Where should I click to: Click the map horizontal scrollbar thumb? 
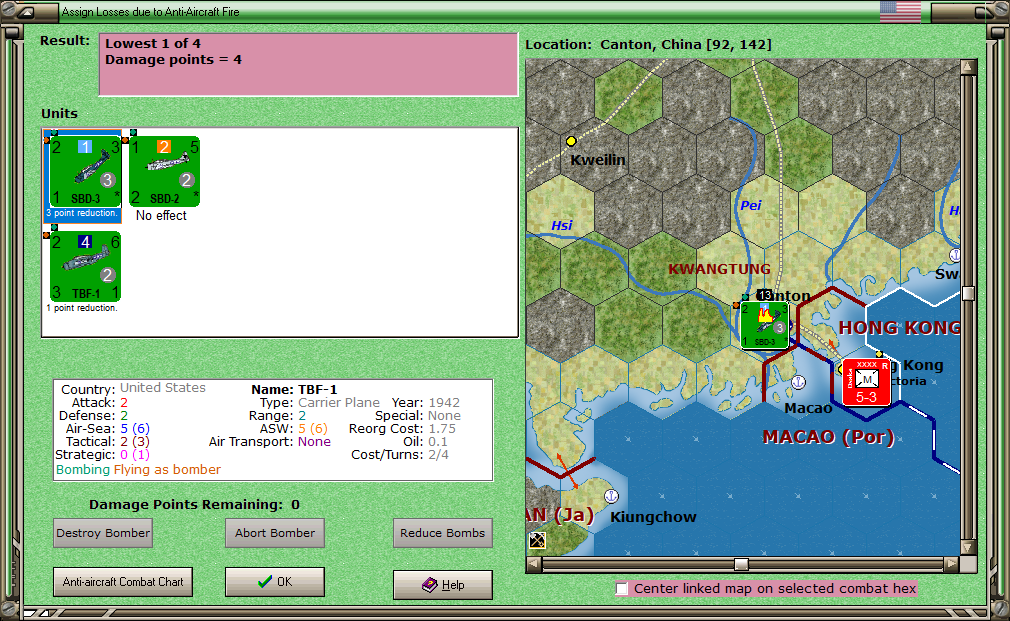tap(741, 564)
